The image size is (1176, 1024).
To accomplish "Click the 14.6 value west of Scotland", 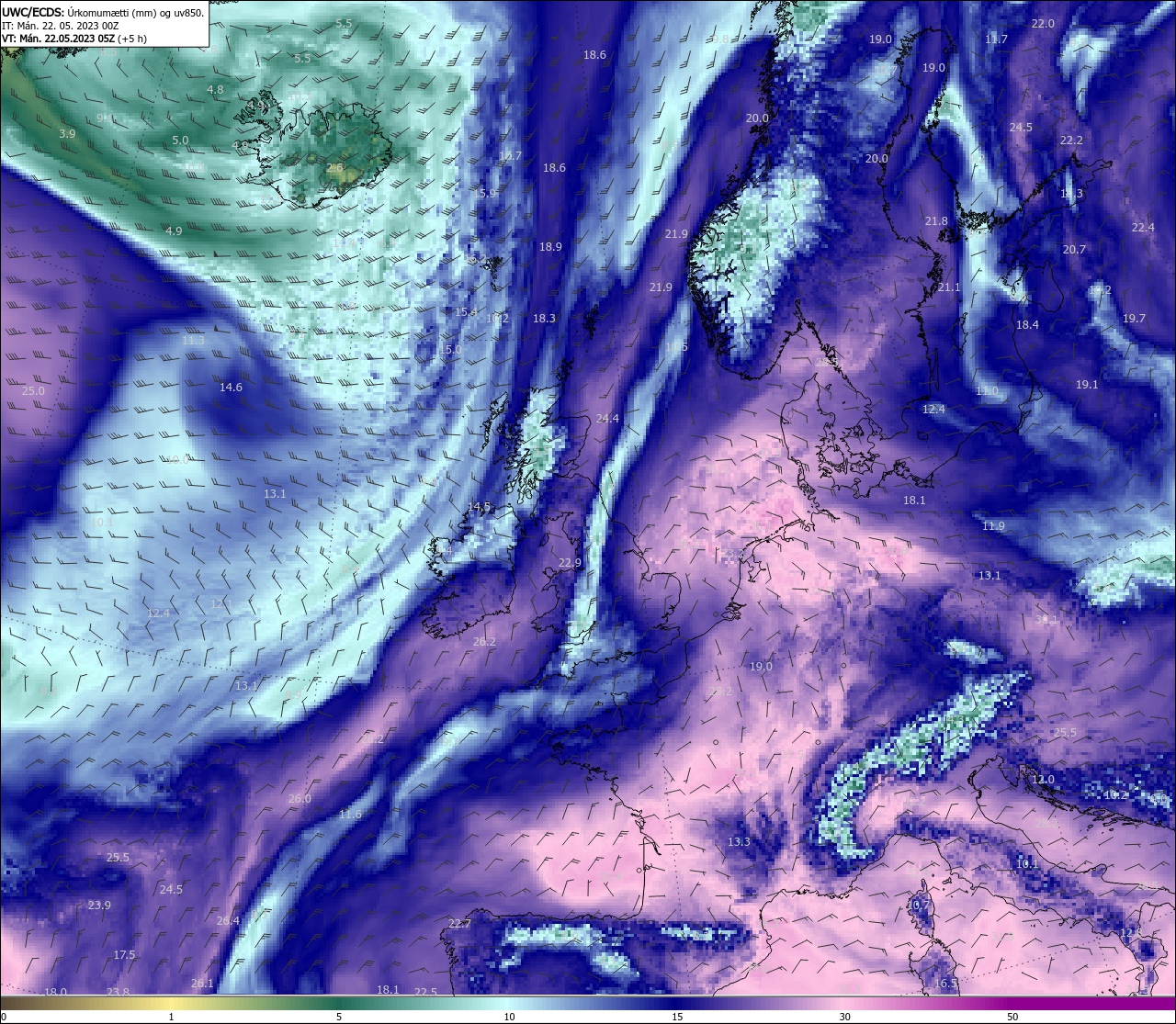I will (x=231, y=388).
